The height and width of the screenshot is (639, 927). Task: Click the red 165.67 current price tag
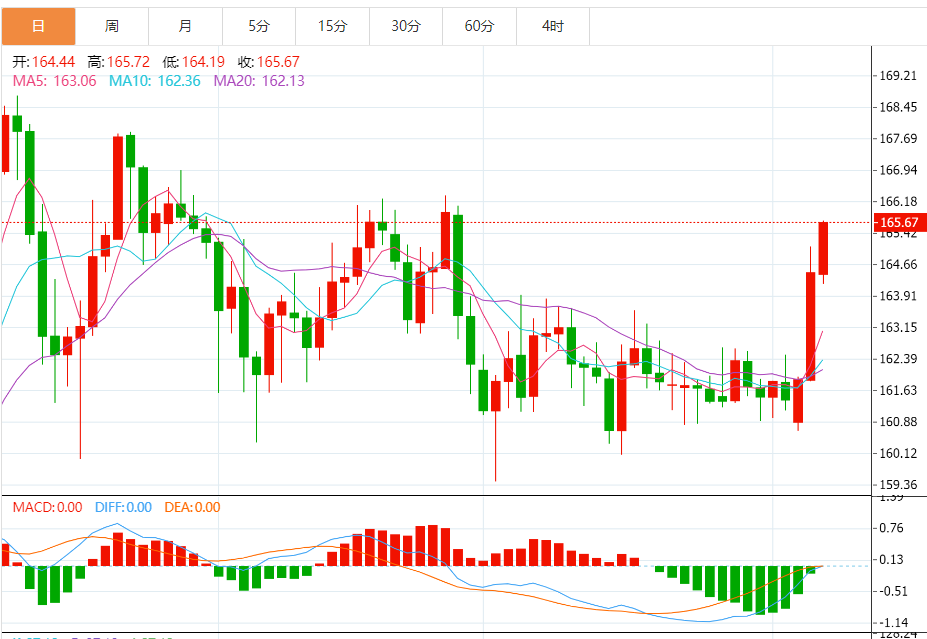coord(899,222)
